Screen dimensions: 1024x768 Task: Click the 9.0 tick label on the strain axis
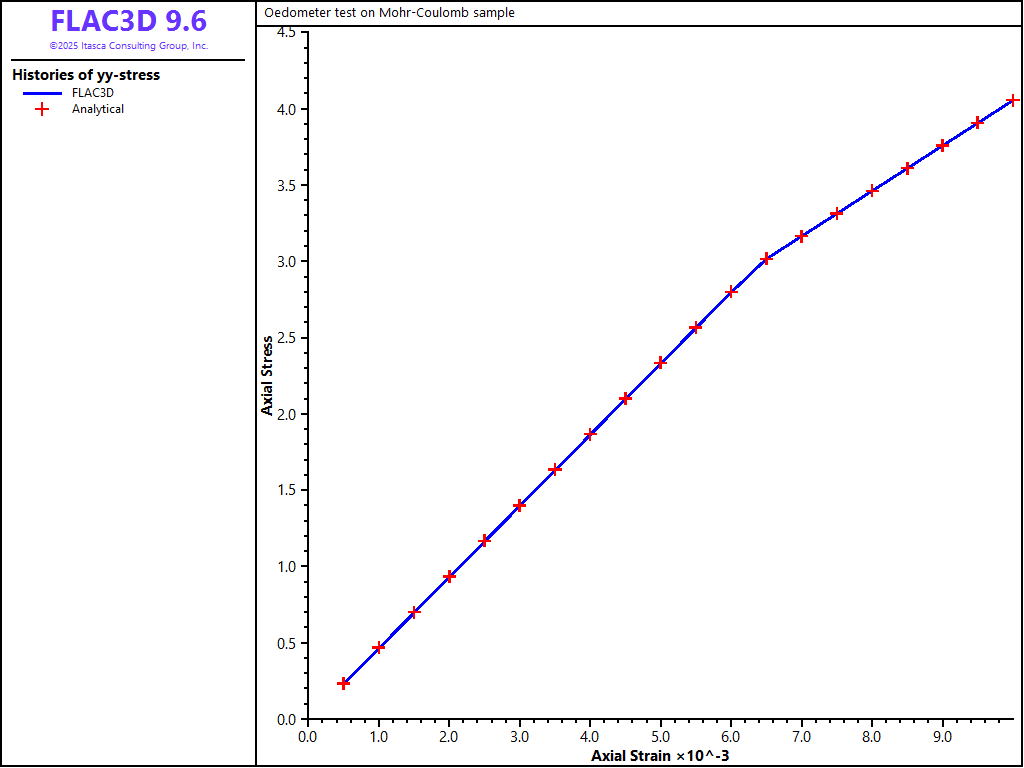(942, 737)
